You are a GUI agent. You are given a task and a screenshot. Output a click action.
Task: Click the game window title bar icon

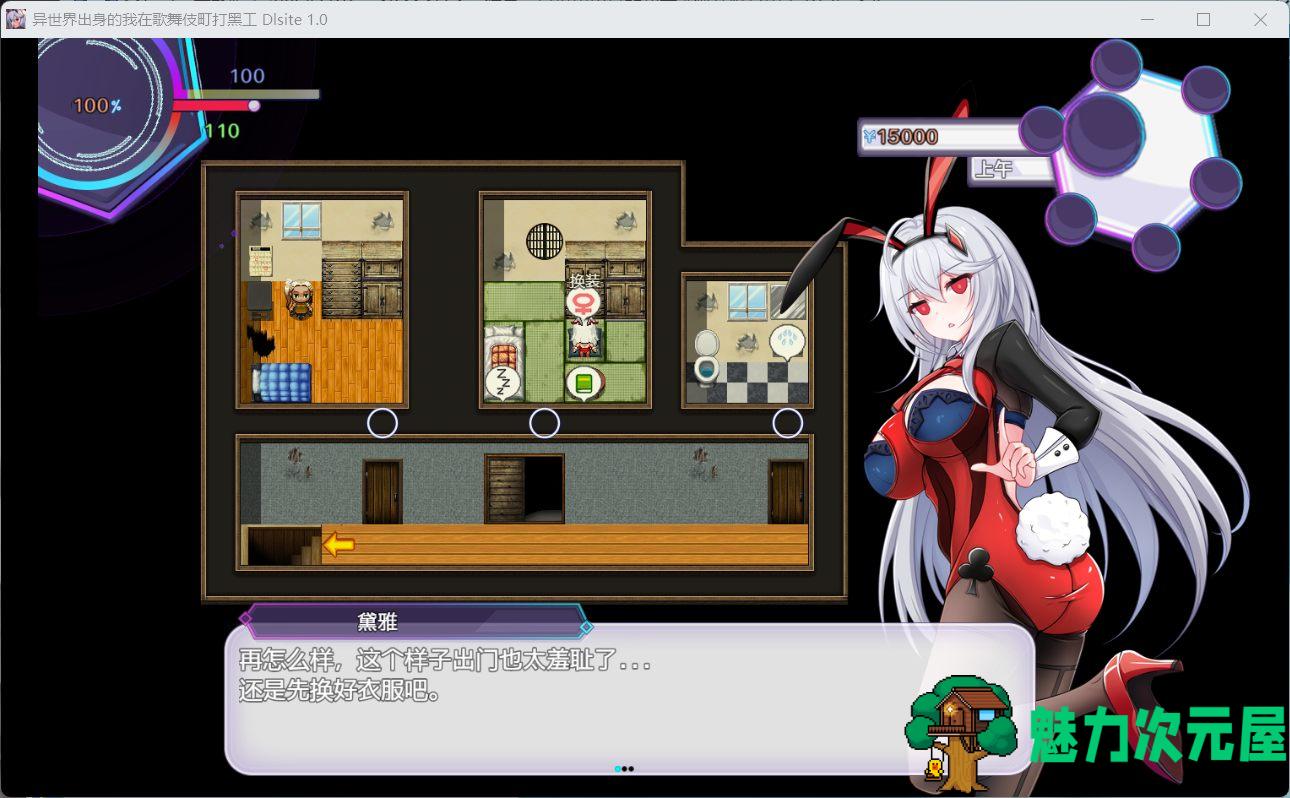[16, 19]
